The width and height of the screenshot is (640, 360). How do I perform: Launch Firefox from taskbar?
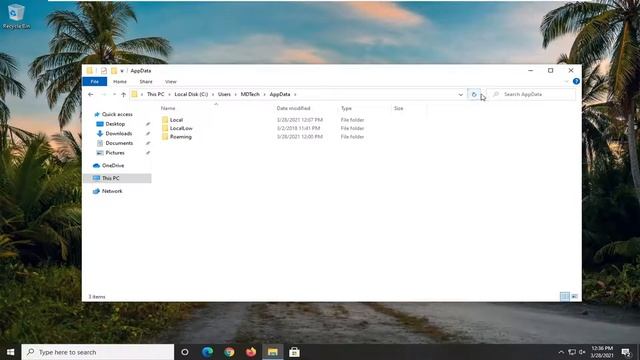tap(251, 352)
